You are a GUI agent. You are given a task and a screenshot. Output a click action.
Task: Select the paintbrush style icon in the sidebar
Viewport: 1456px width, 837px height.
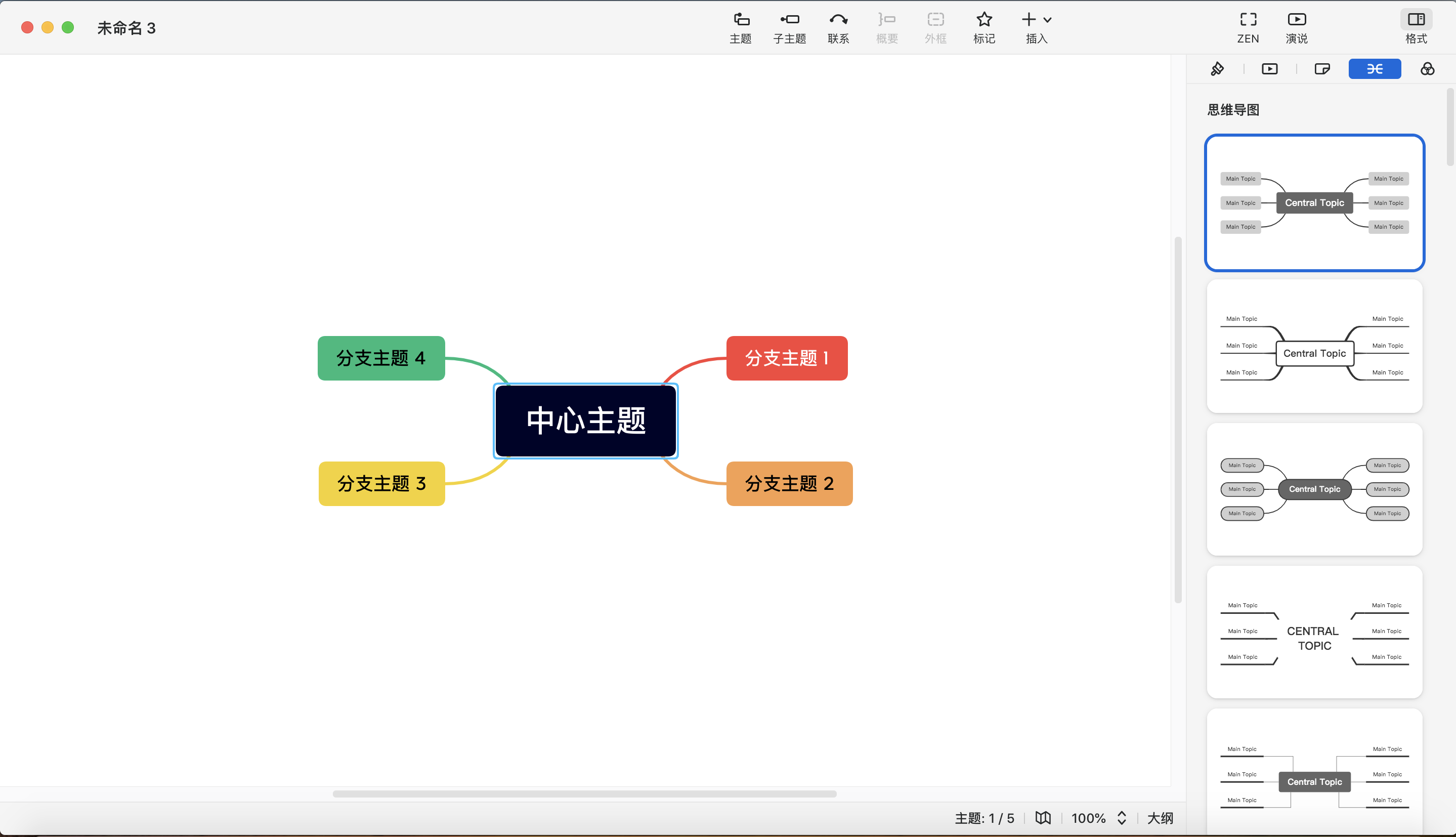(1217, 68)
